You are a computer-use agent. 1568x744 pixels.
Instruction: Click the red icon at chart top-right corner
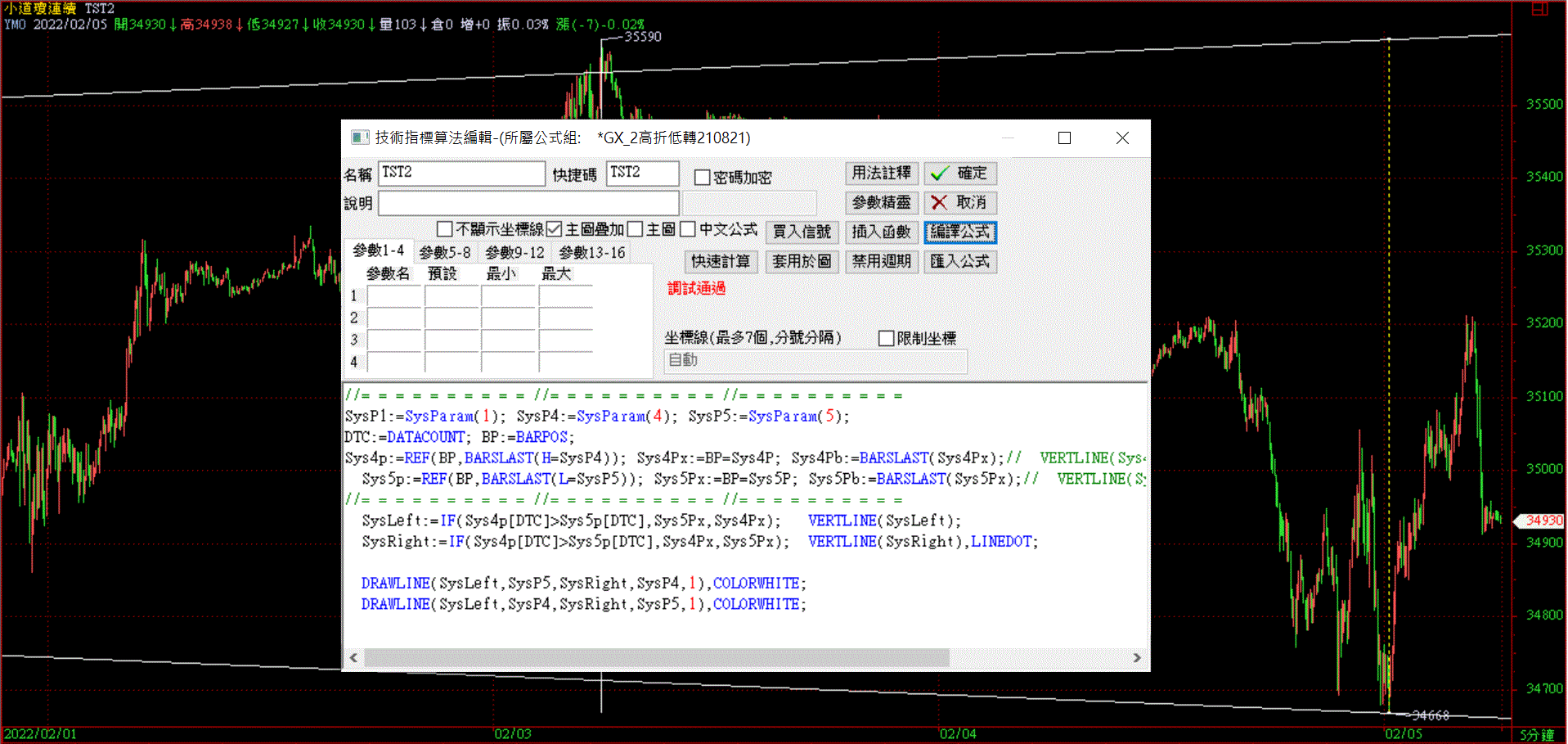tap(1539, 9)
